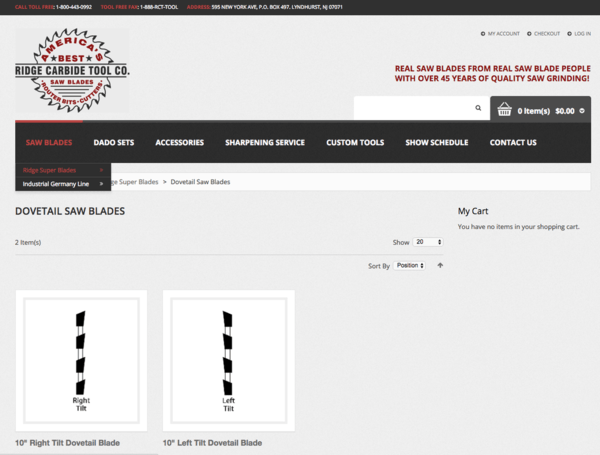Select the Accessories menu item
The image size is (600, 455).
tap(180, 143)
